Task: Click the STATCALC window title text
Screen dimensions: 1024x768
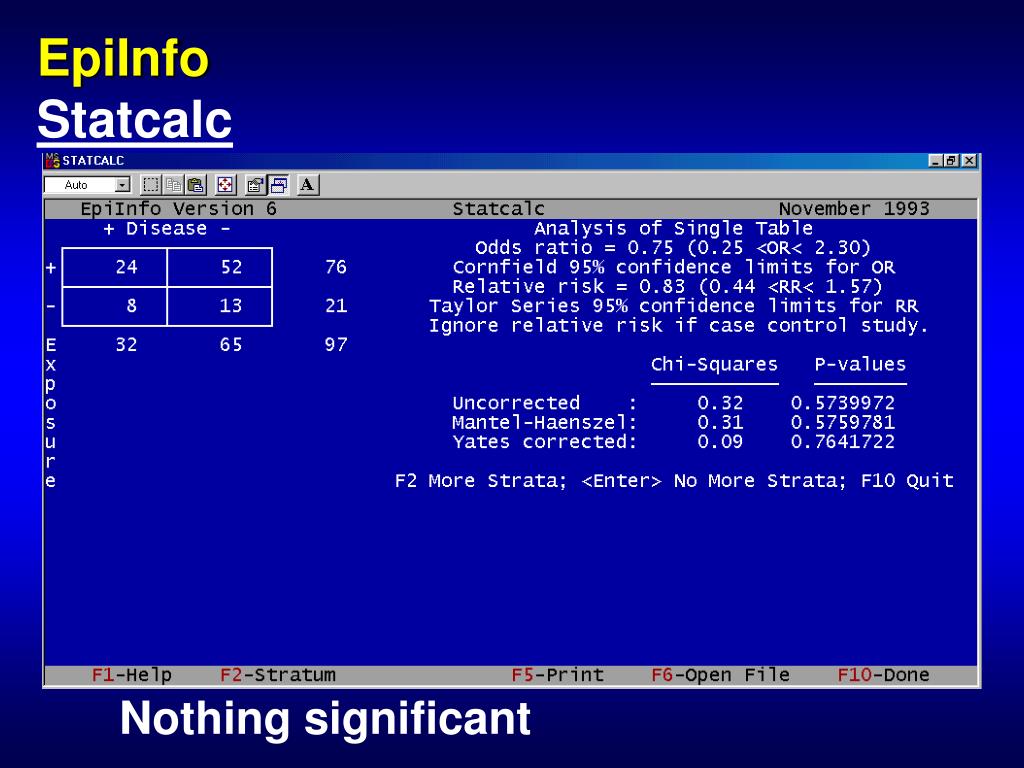Action: tap(93, 161)
